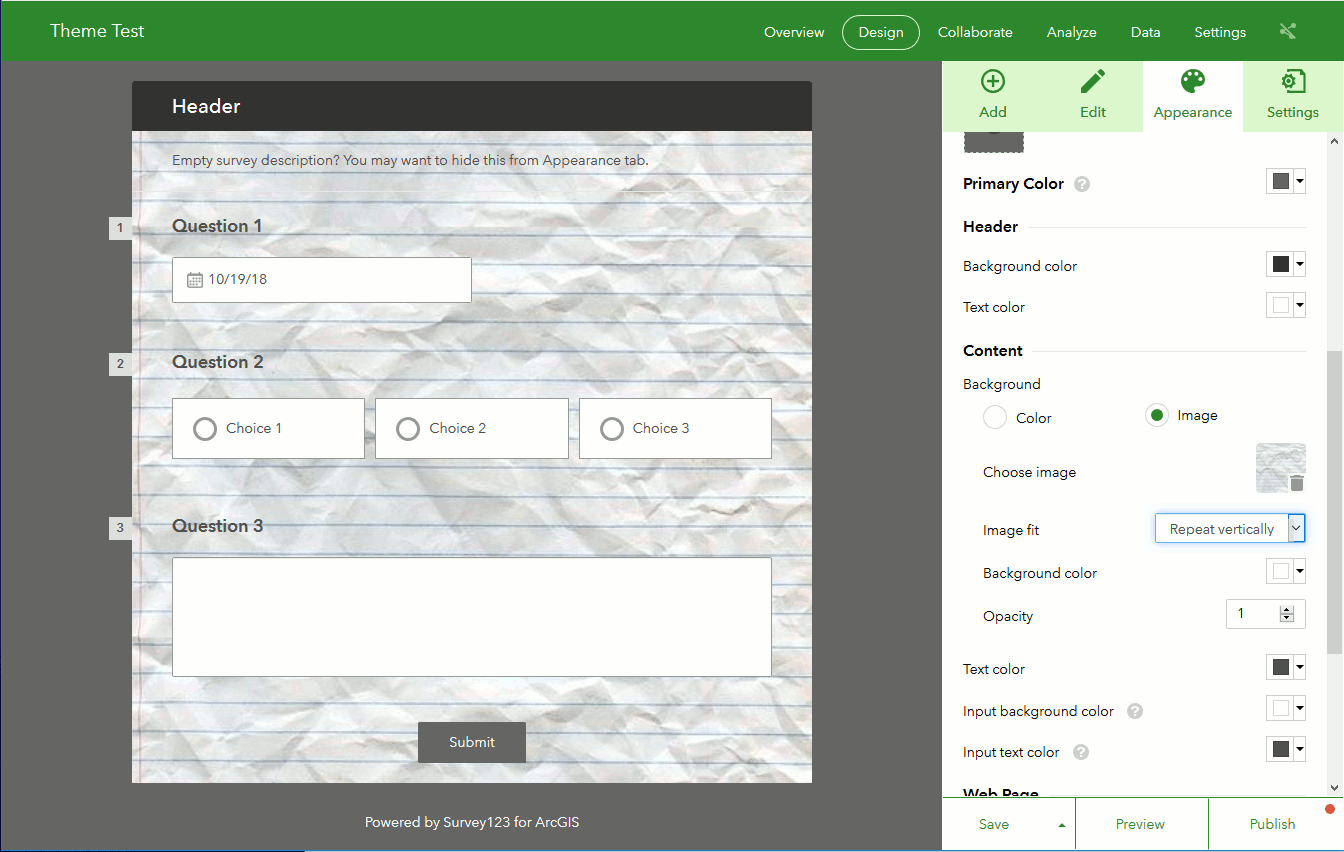Select the Color background radio button
This screenshot has width=1344, height=852.
(x=995, y=417)
